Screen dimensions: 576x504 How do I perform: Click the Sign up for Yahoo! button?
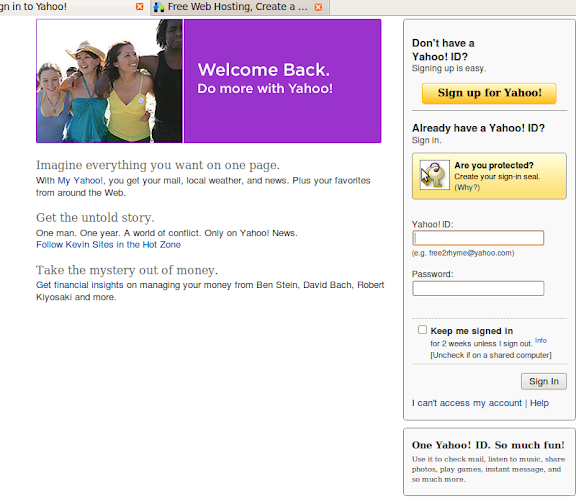pyautogui.click(x=489, y=93)
